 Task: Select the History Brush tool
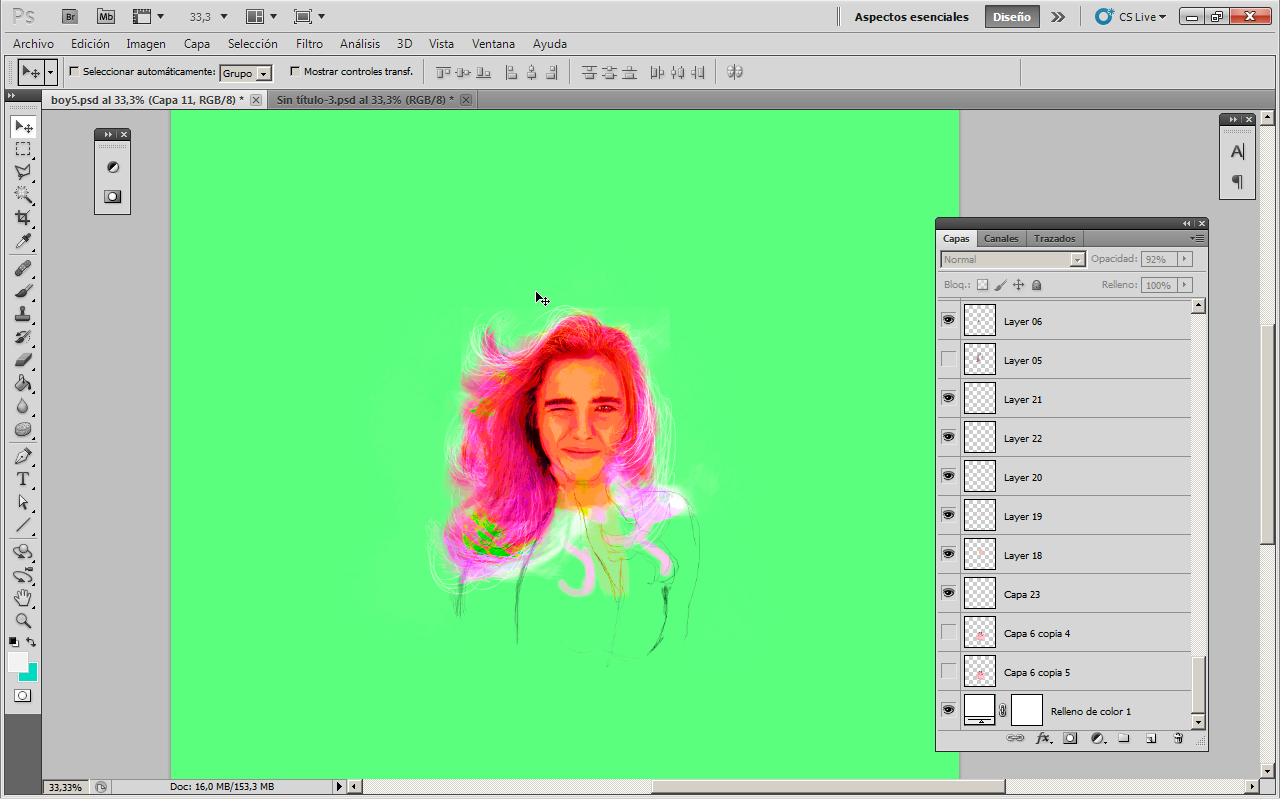23,337
